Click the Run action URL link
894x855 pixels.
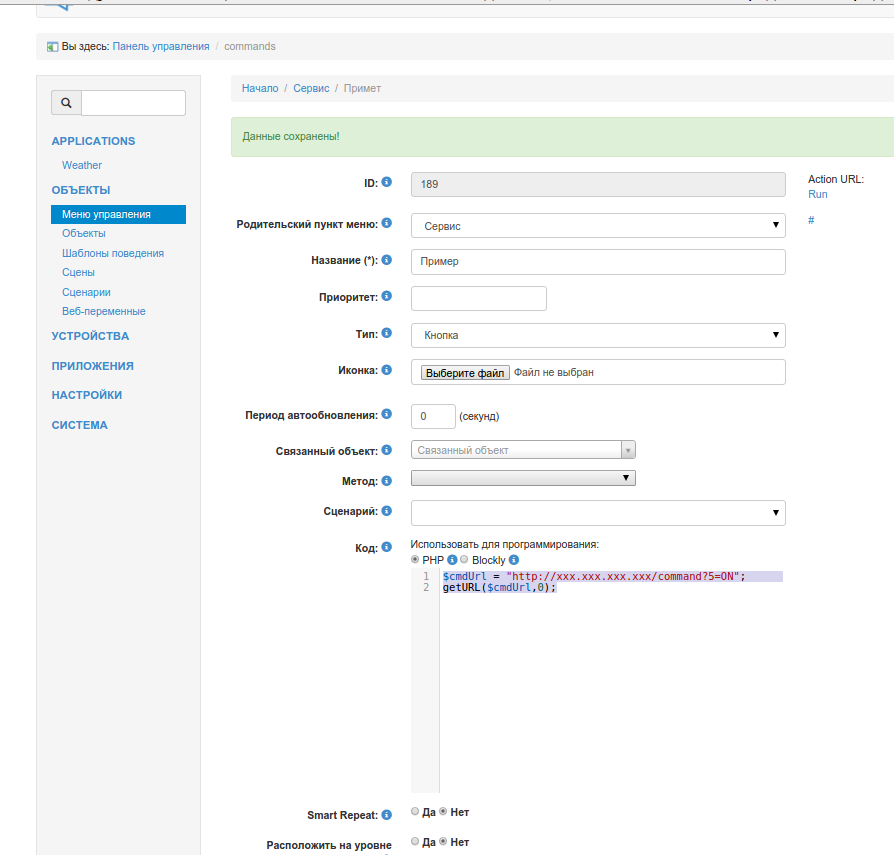817,194
